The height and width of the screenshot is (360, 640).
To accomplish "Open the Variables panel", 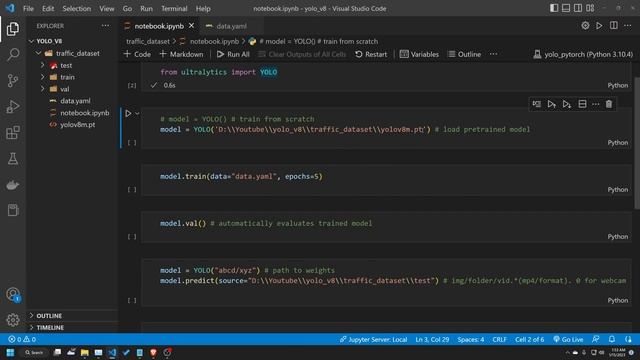I will pos(419,54).
